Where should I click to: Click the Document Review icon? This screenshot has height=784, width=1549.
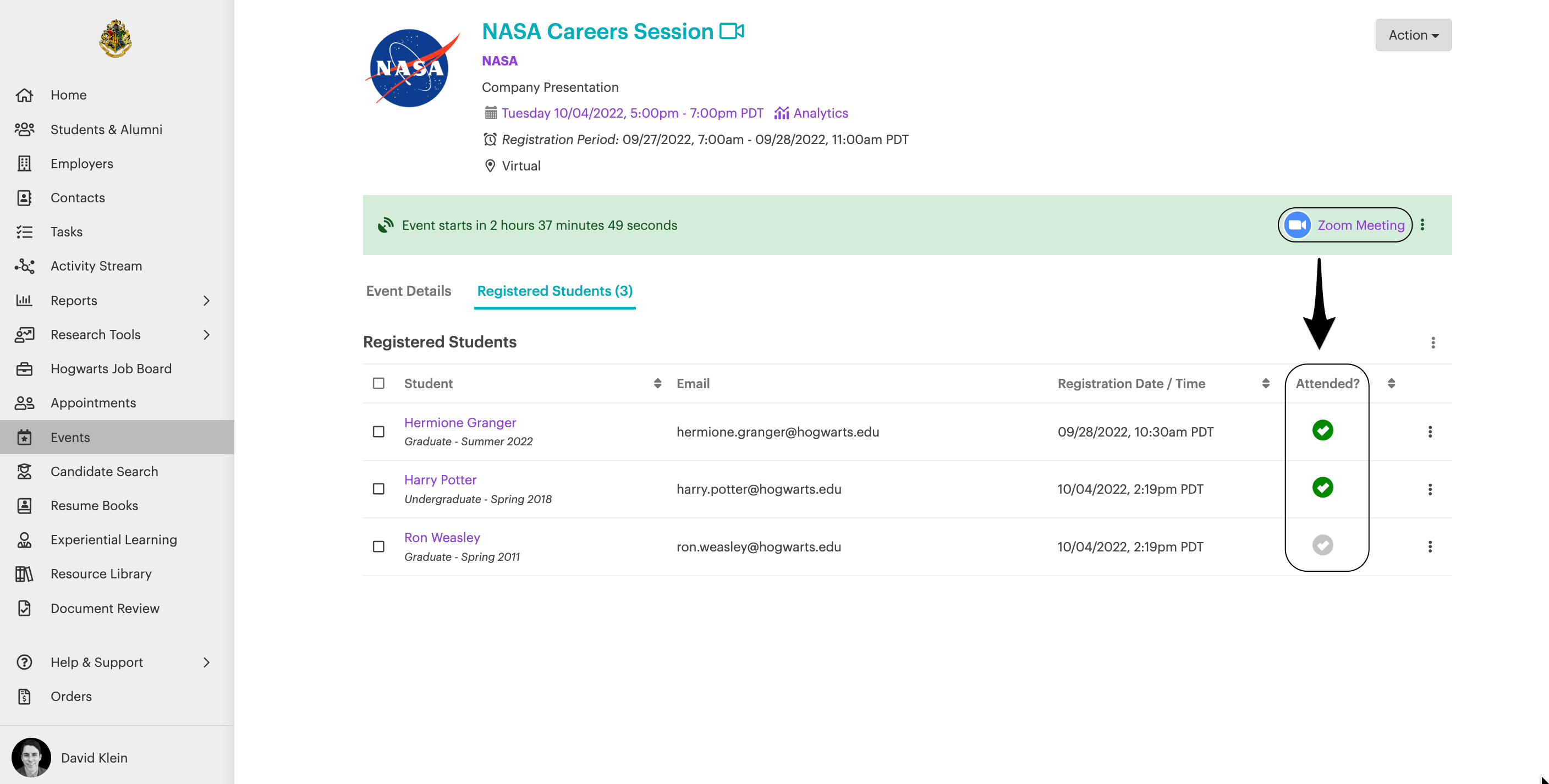coord(24,609)
